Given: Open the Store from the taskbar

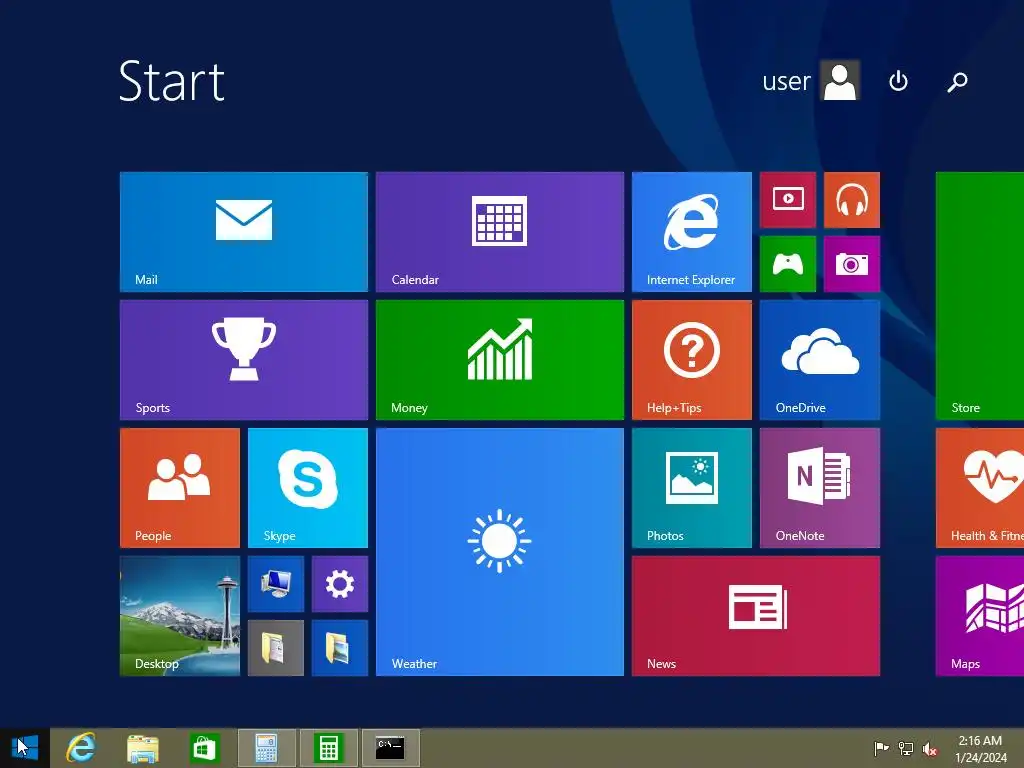Looking at the screenshot, I should [204, 748].
